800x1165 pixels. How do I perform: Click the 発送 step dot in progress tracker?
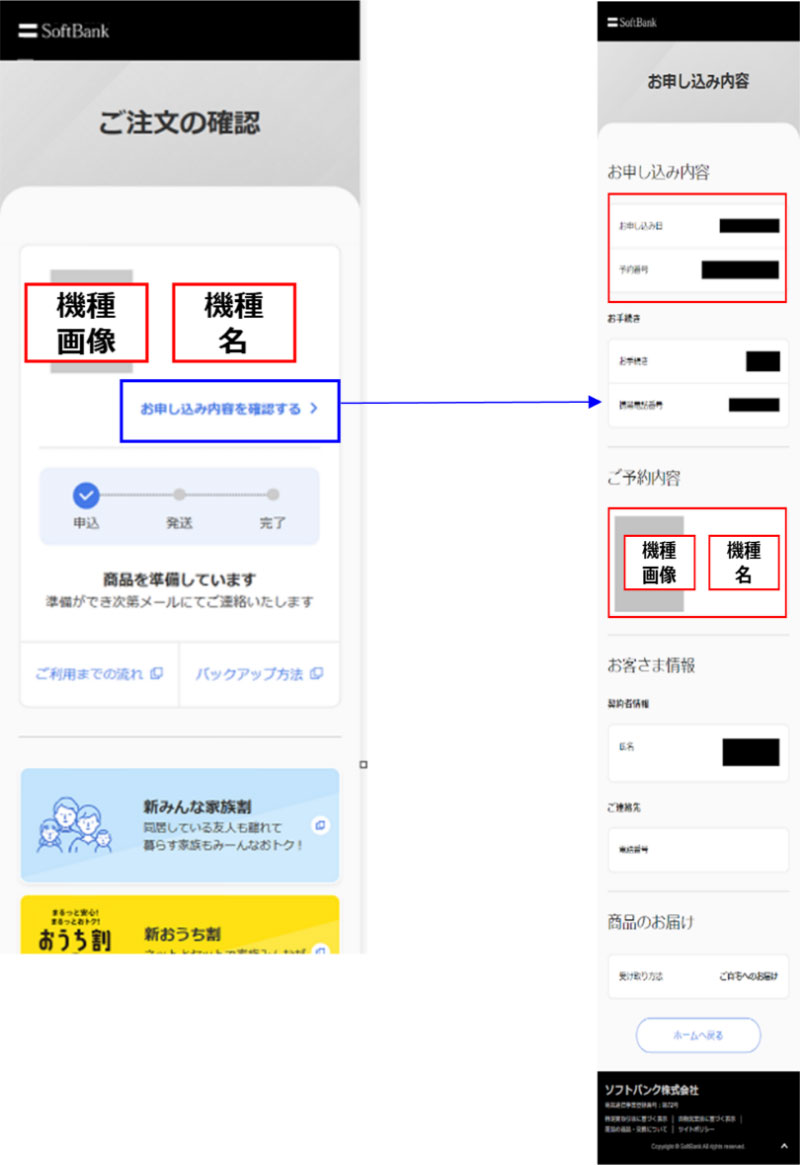[179, 494]
